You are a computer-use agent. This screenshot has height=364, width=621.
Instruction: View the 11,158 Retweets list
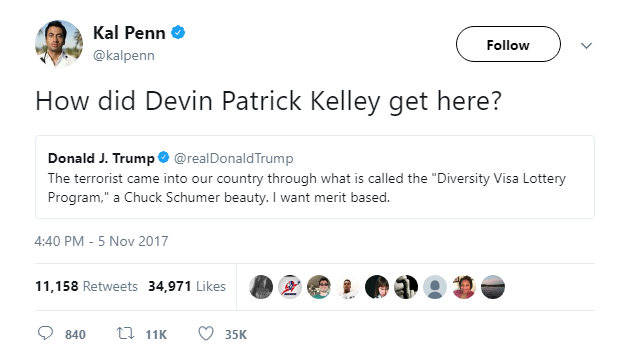click(x=86, y=286)
